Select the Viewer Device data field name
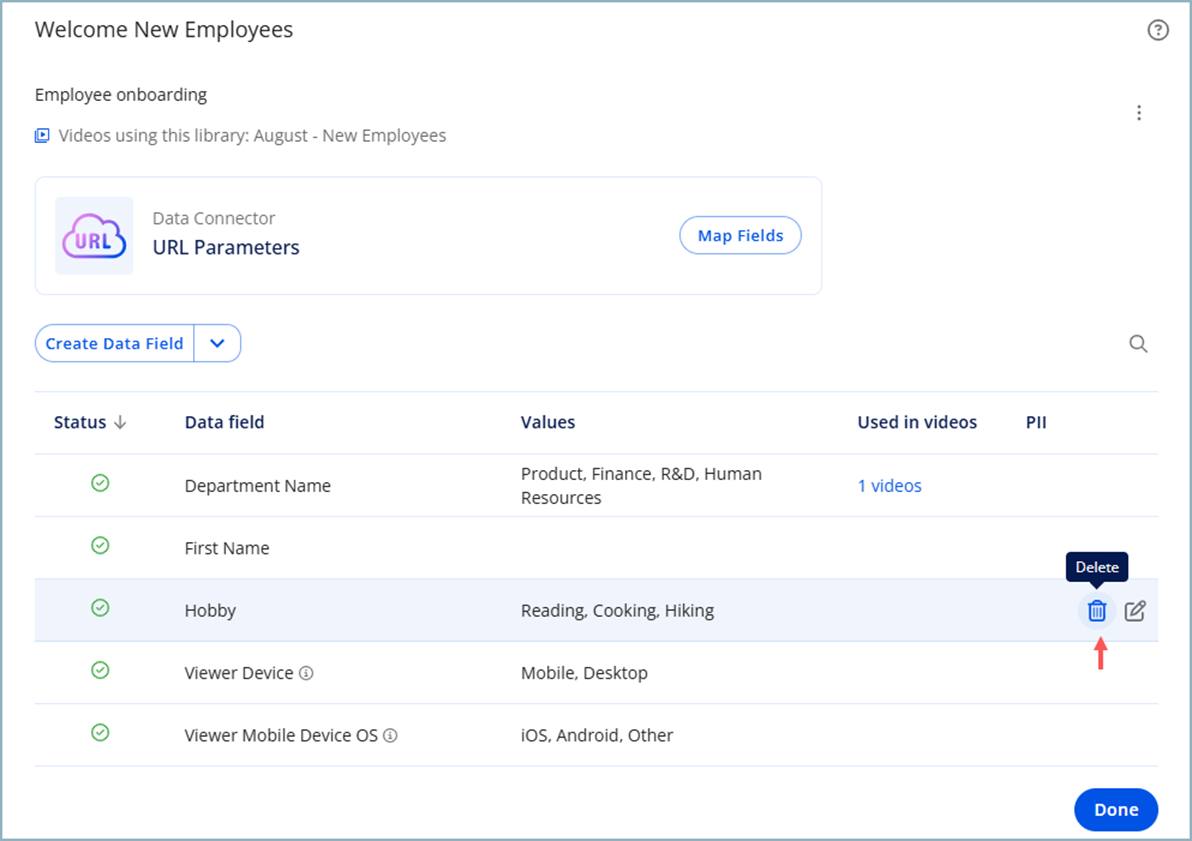This screenshot has width=1192, height=841. click(239, 673)
